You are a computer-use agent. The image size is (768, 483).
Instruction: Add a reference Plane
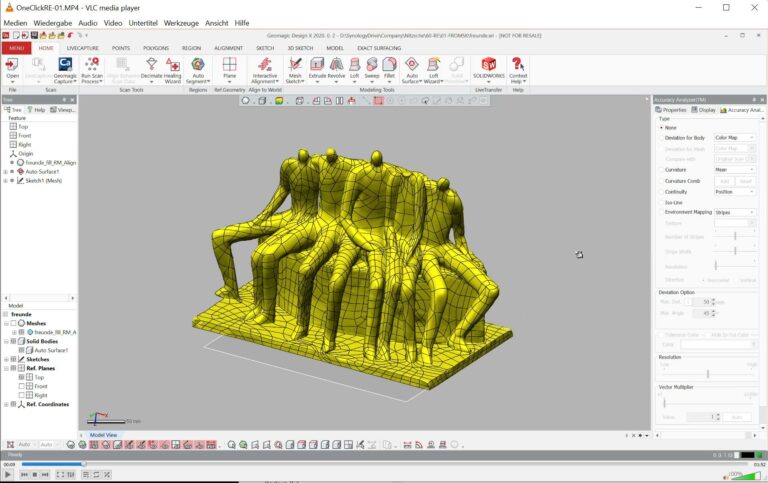tap(229, 69)
